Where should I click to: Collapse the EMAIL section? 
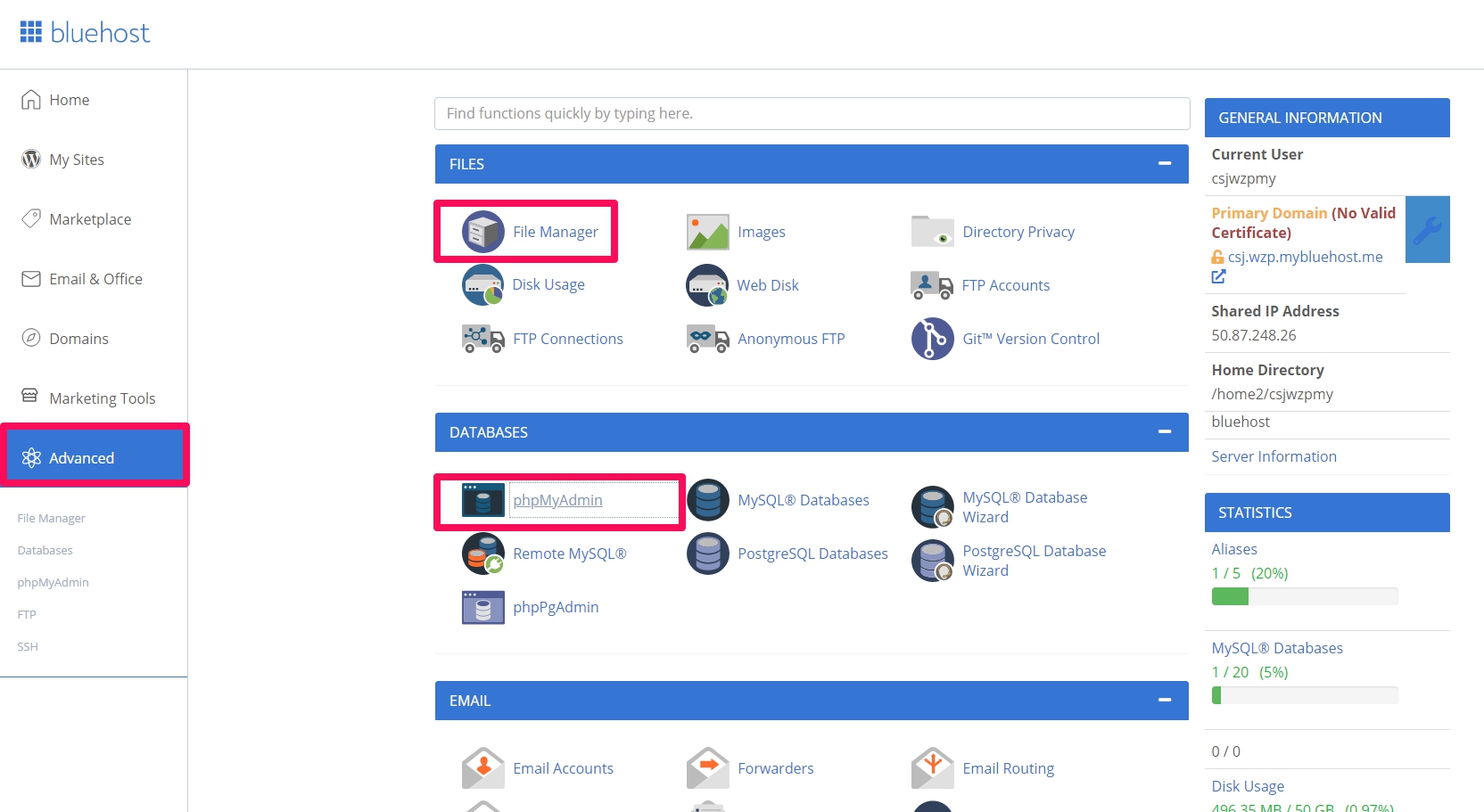click(x=1164, y=701)
